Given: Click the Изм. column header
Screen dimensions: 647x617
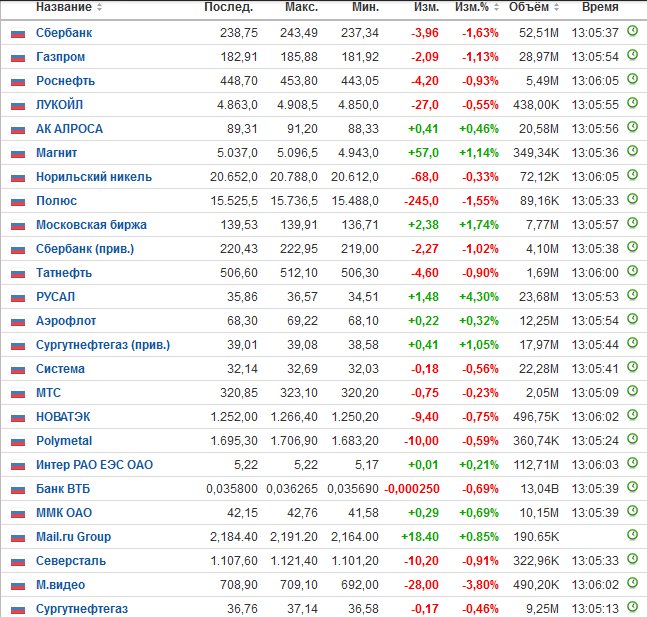Looking at the screenshot, I should (x=427, y=7).
